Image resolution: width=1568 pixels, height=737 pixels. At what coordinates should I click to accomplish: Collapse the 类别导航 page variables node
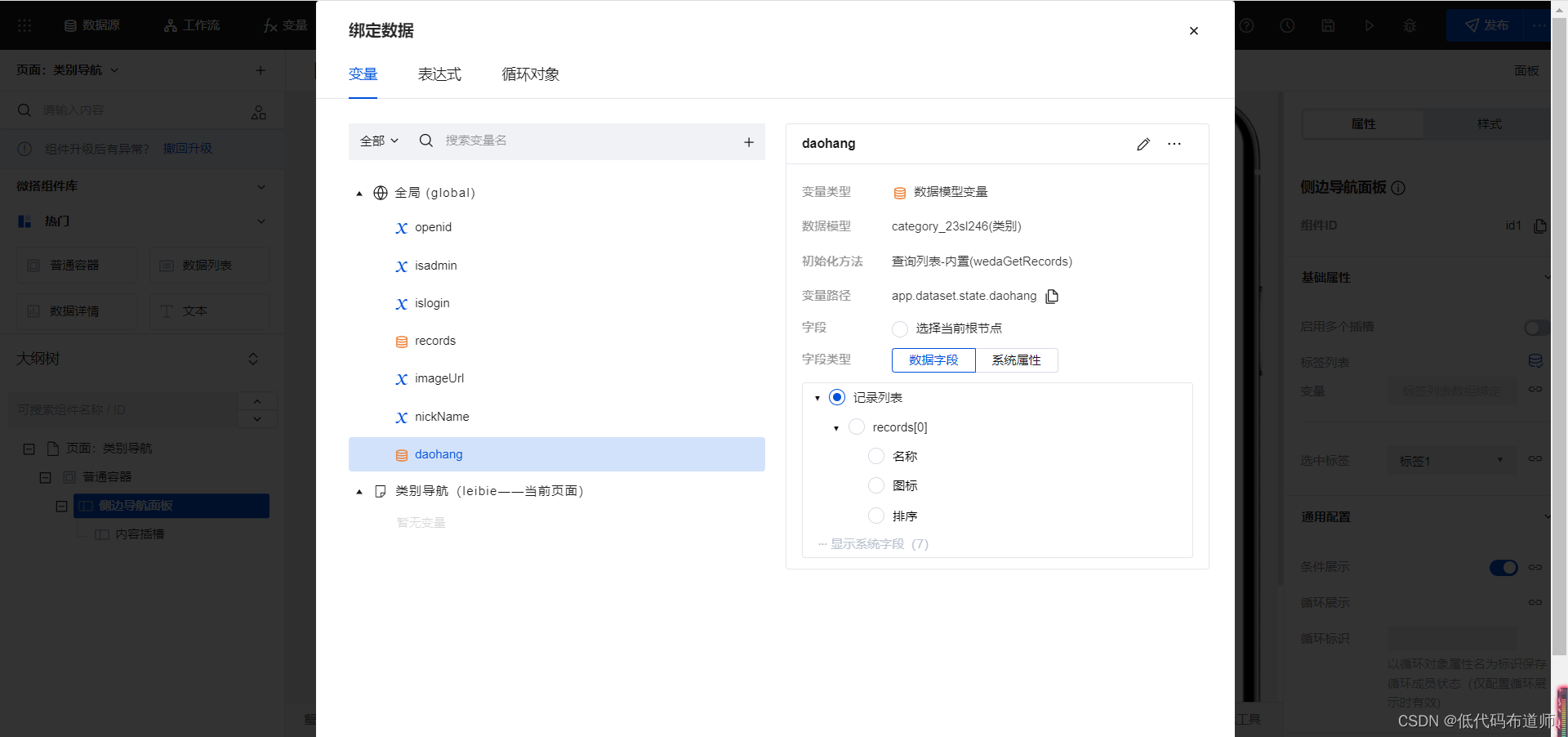click(x=359, y=492)
